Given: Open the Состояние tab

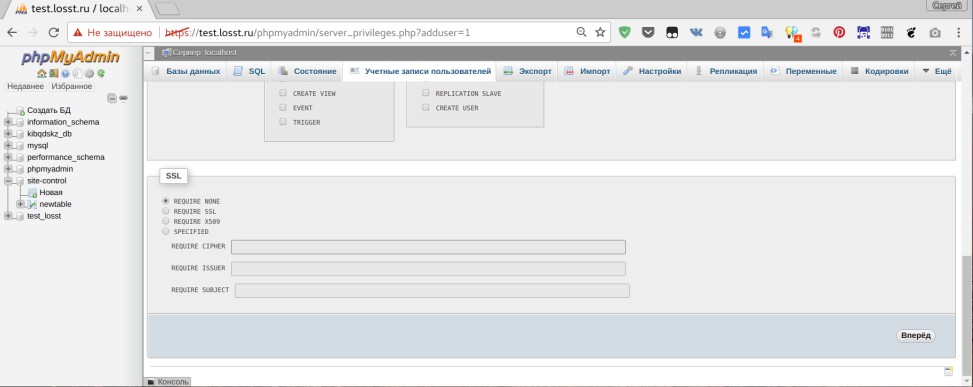Looking at the screenshot, I should (x=308, y=71).
